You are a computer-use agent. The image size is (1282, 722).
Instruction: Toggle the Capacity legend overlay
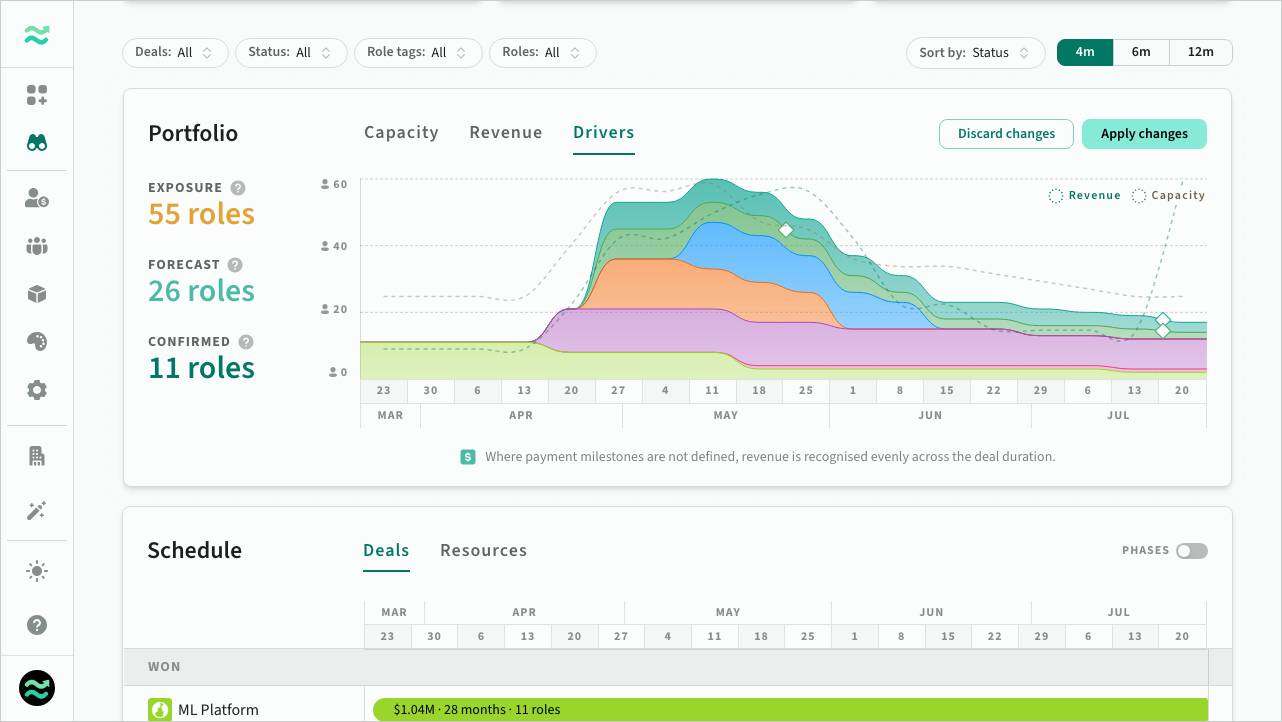click(x=1168, y=196)
